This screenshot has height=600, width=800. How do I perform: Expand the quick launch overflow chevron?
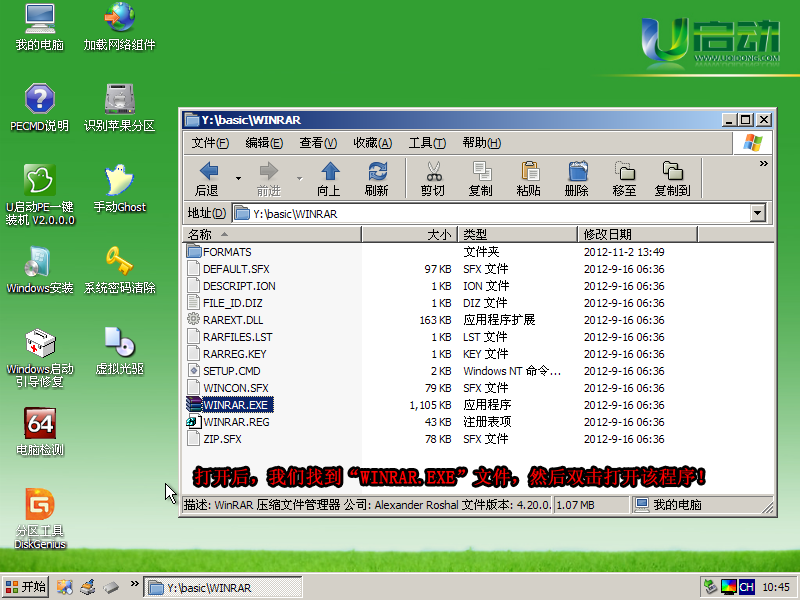(134, 583)
